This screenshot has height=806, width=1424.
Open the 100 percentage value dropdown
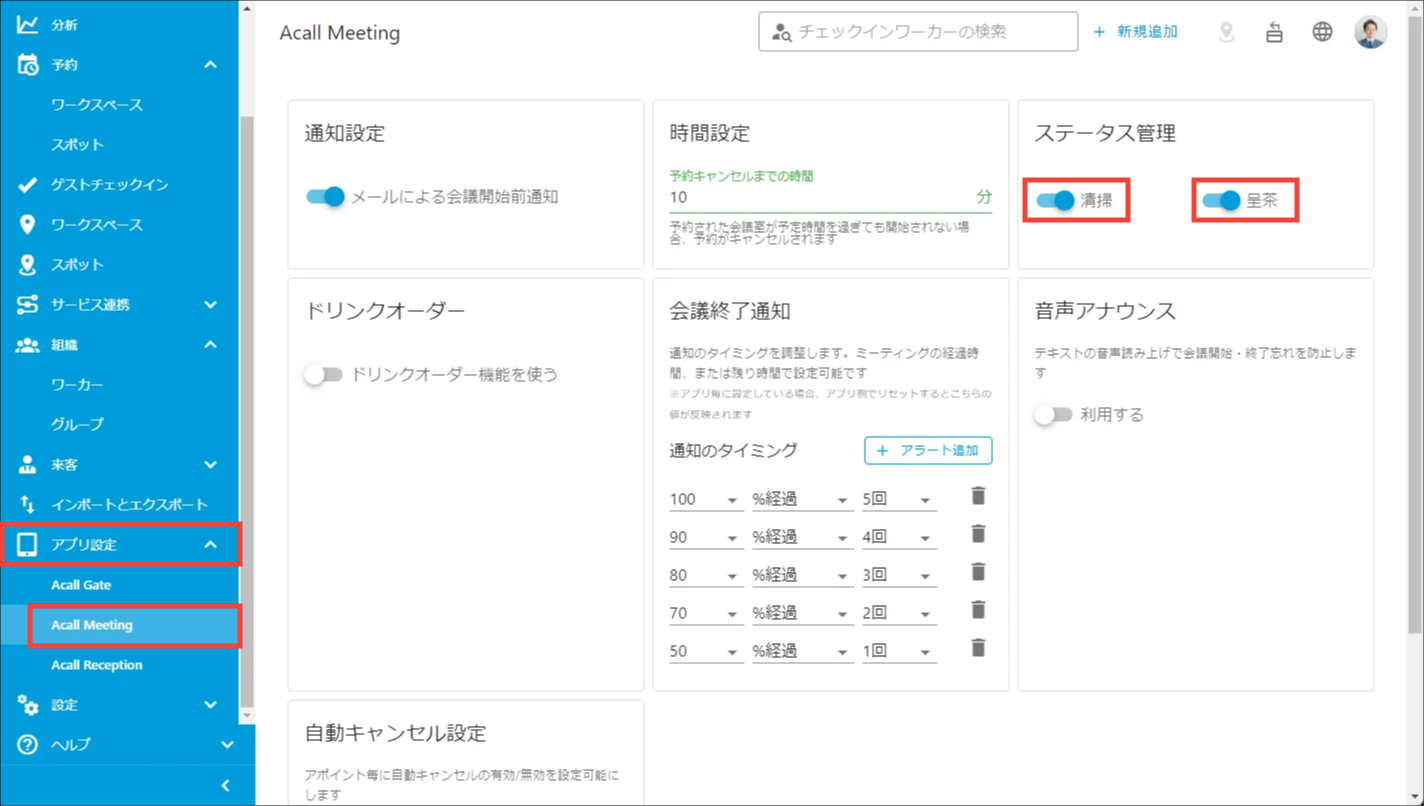[x=706, y=499]
